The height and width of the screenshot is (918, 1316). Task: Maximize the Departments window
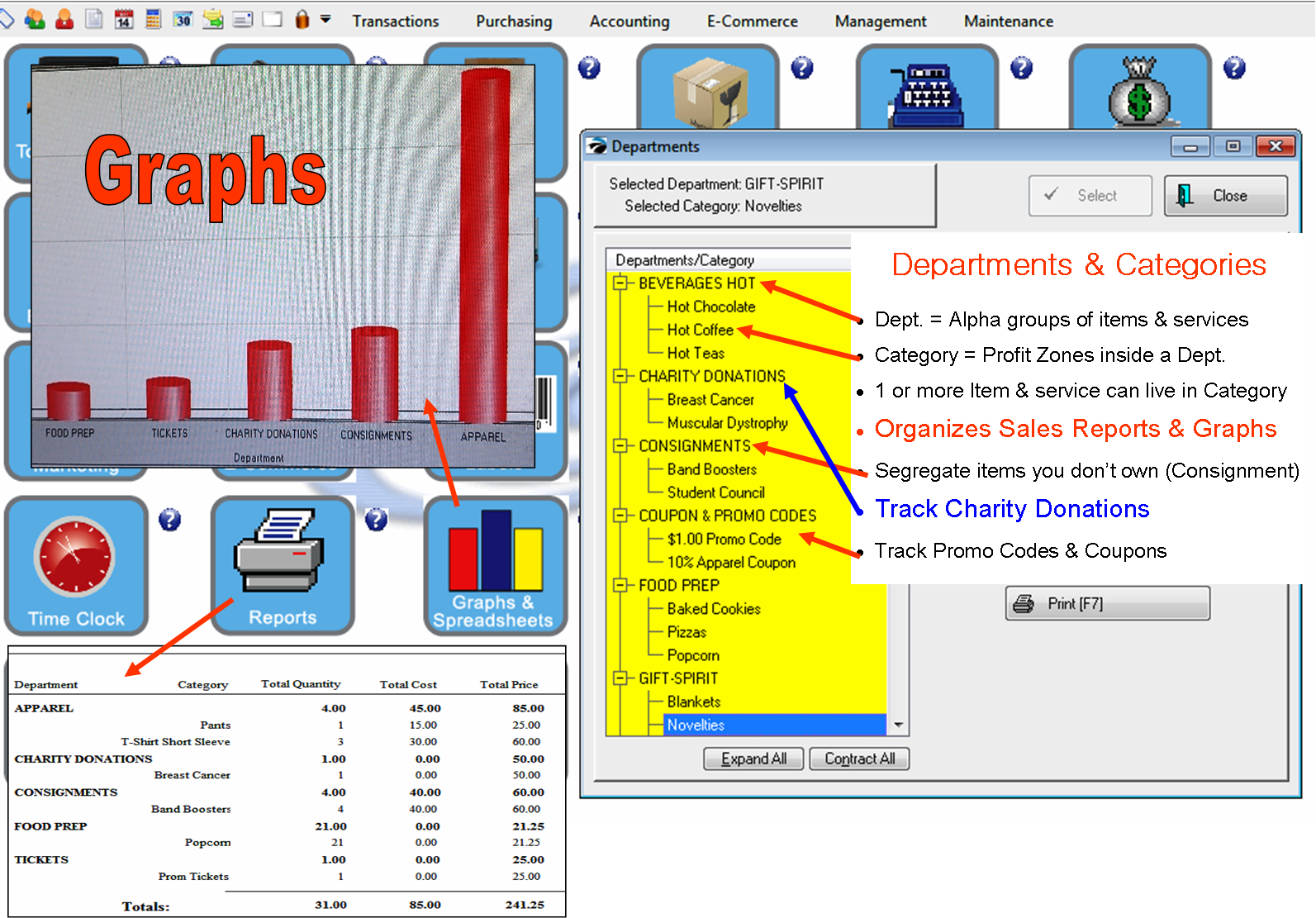(x=1233, y=146)
